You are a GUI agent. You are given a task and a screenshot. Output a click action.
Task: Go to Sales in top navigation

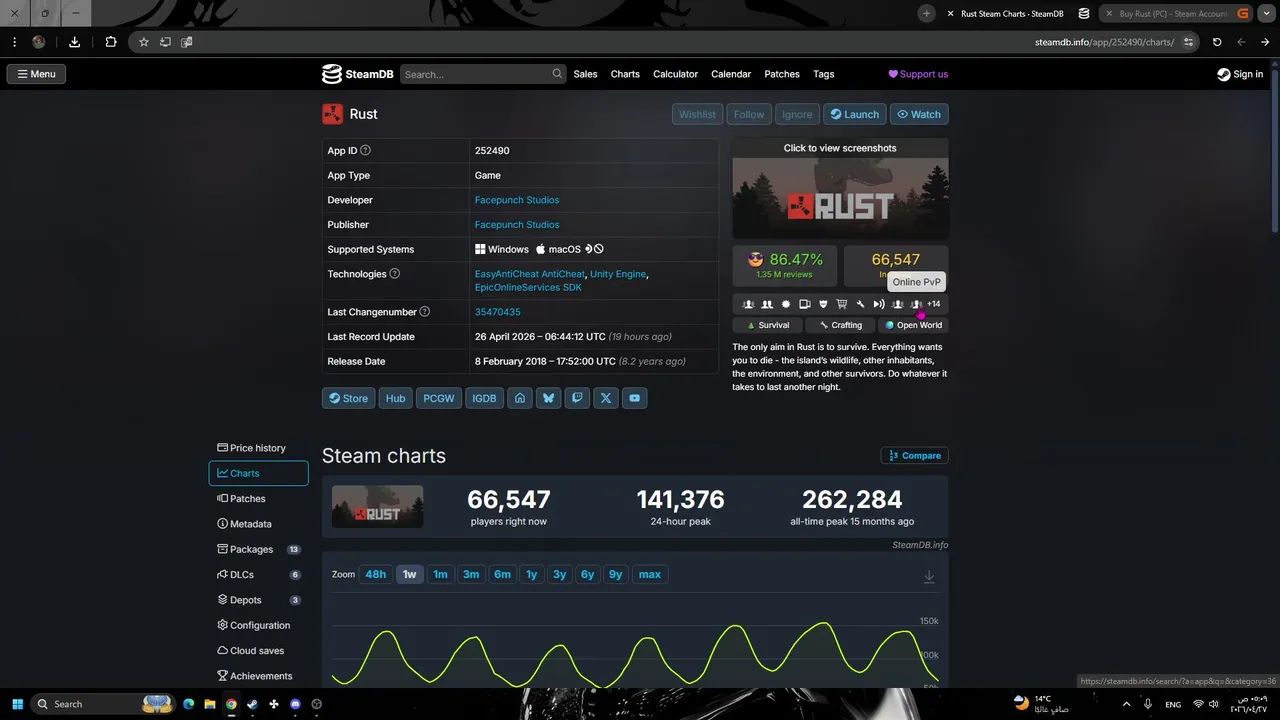tap(585, 74)
